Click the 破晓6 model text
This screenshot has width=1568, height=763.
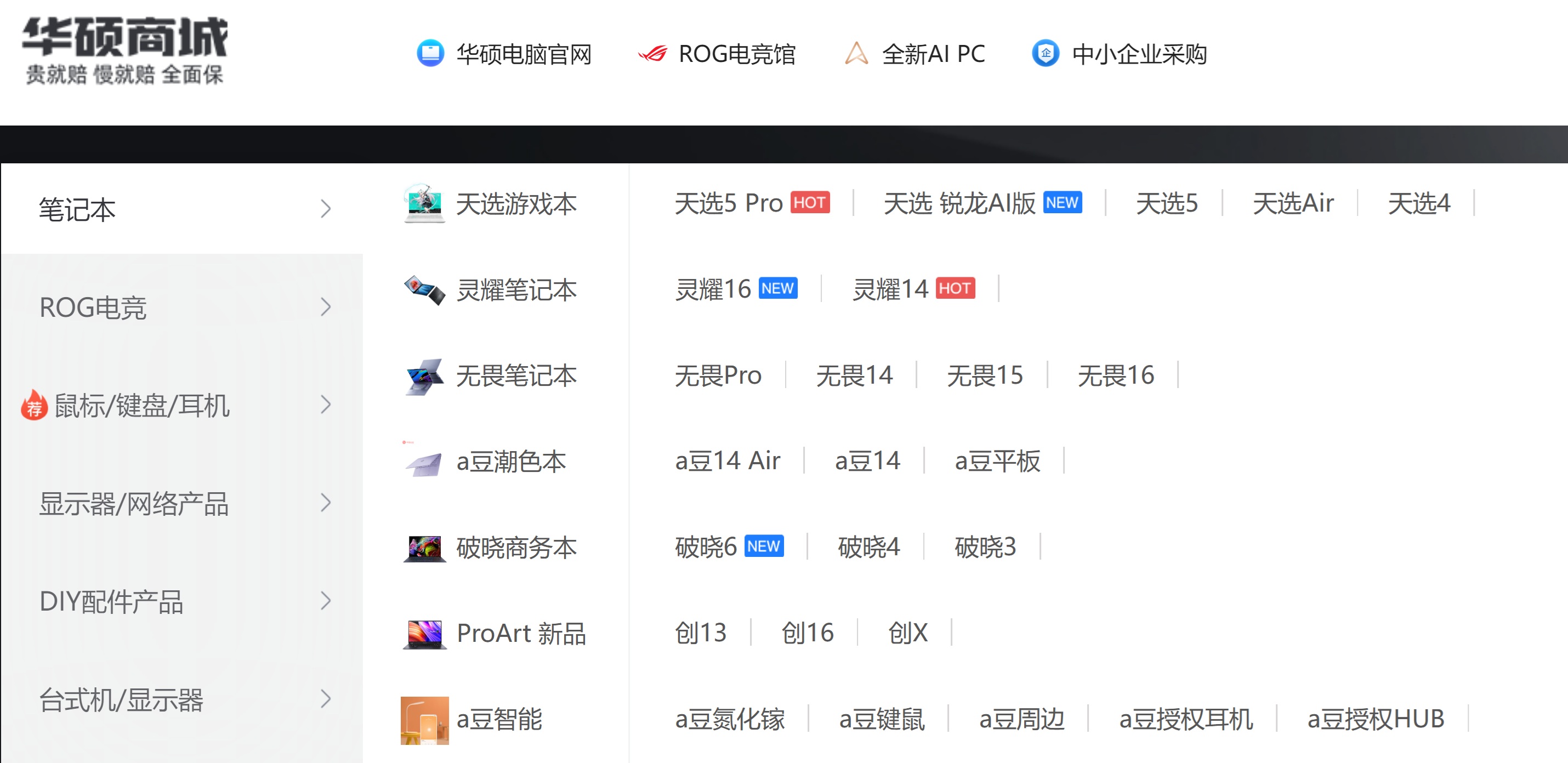pos(706,547)
